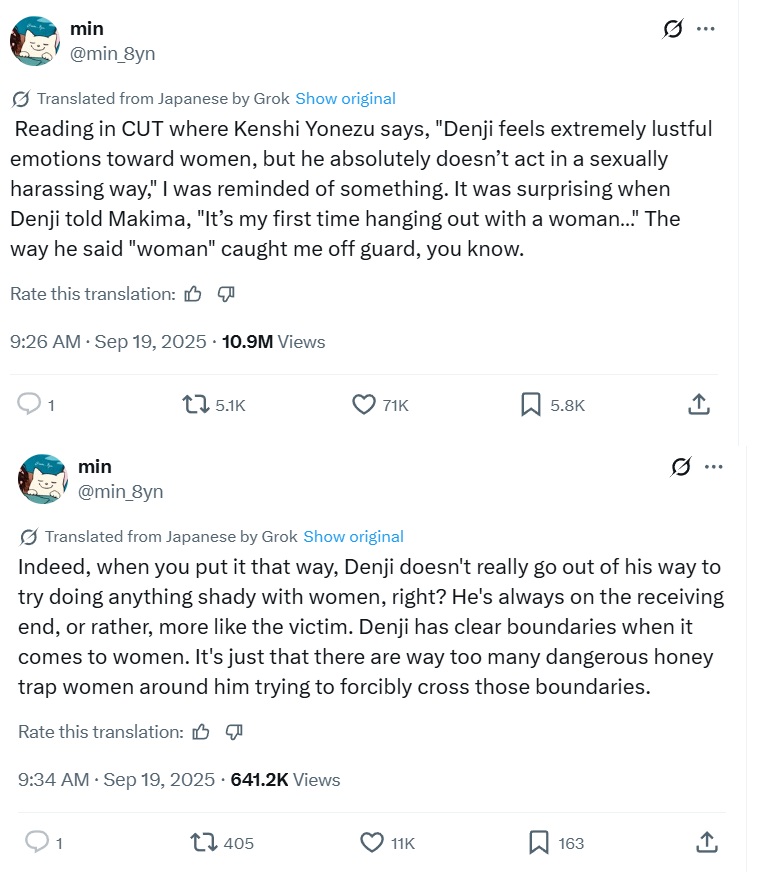This screenshot has width=762, height=872.
Task: Open the @min_8yn handle on second tweet
Action: tap(120, 491)
